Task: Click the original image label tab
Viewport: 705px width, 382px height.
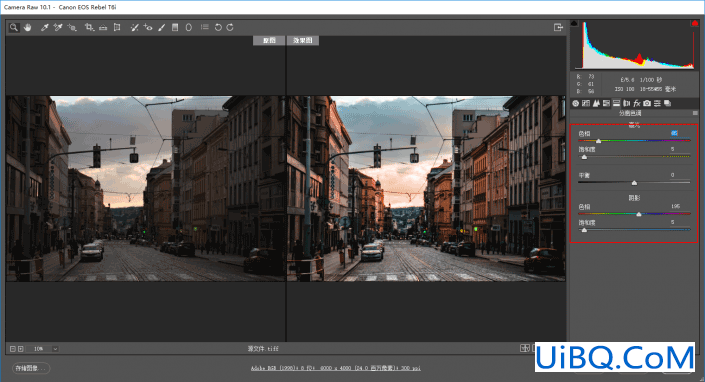Action: coord(269,40)
